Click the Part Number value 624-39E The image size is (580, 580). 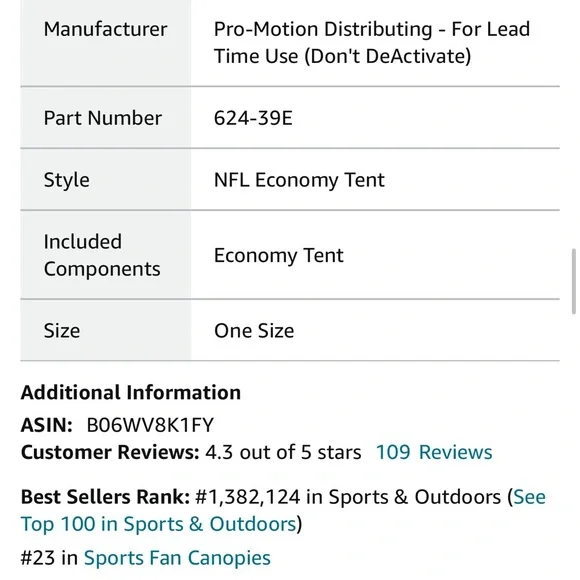point(253,118)
